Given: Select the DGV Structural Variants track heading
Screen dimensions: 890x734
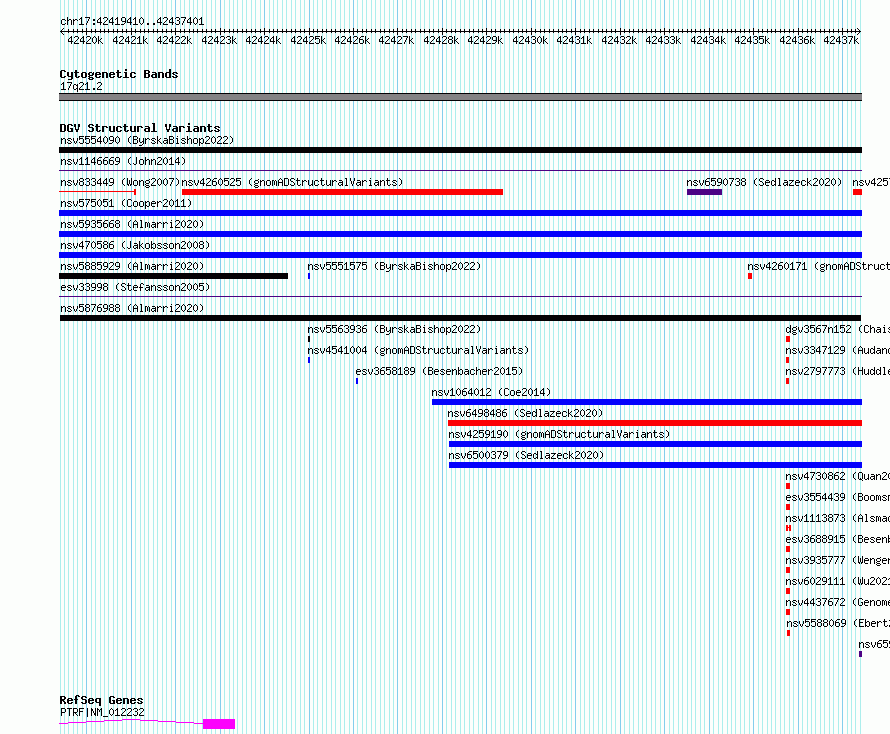Looking at the screenshot, I should pyautogui.click(x=140, y=128).
